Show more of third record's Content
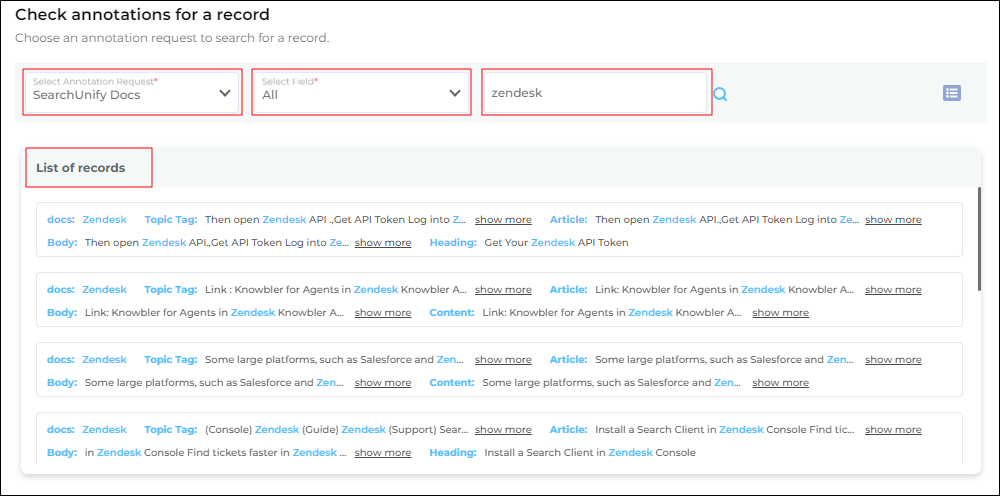The height and width of the screenshot is (496, 1000). pos(780,382)
